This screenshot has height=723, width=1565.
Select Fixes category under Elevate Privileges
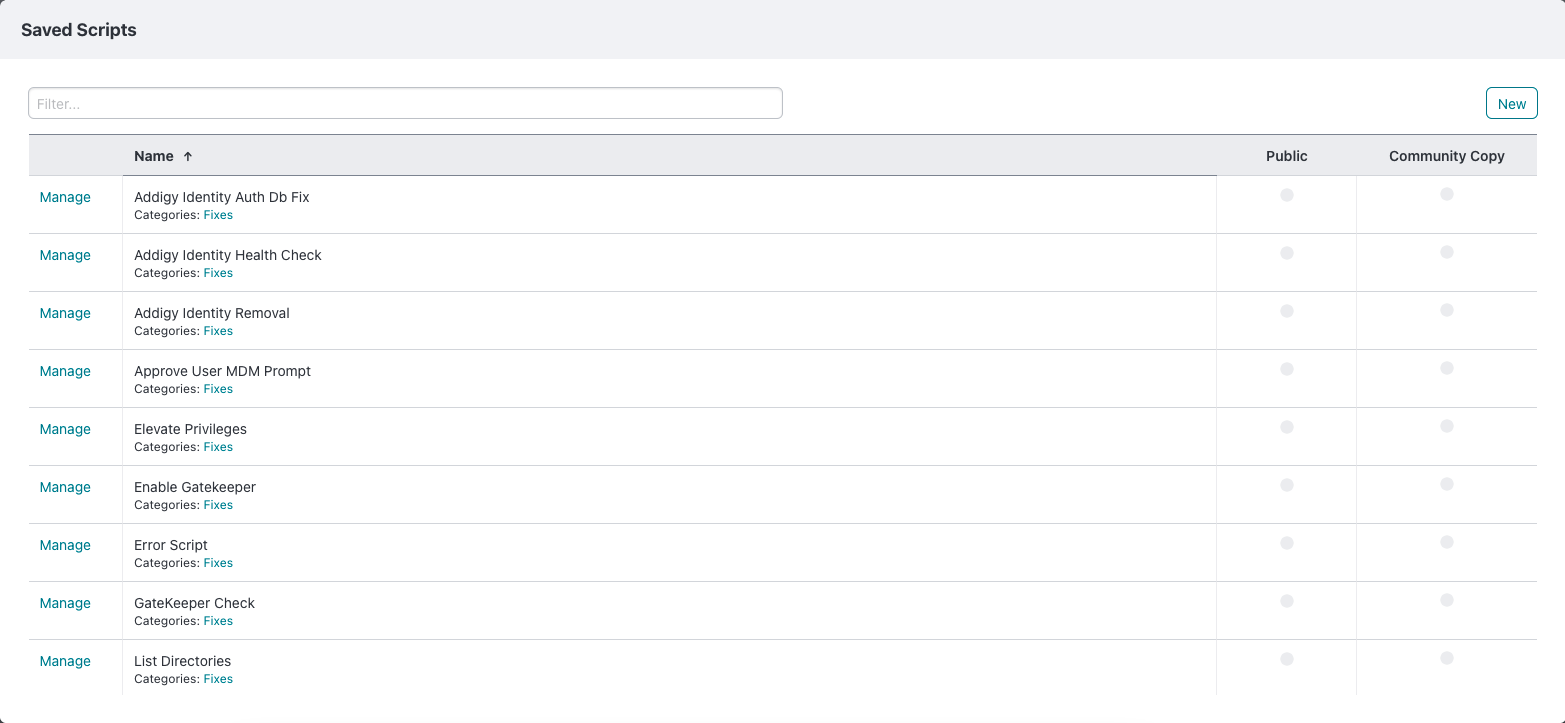(x=218, y=447)
